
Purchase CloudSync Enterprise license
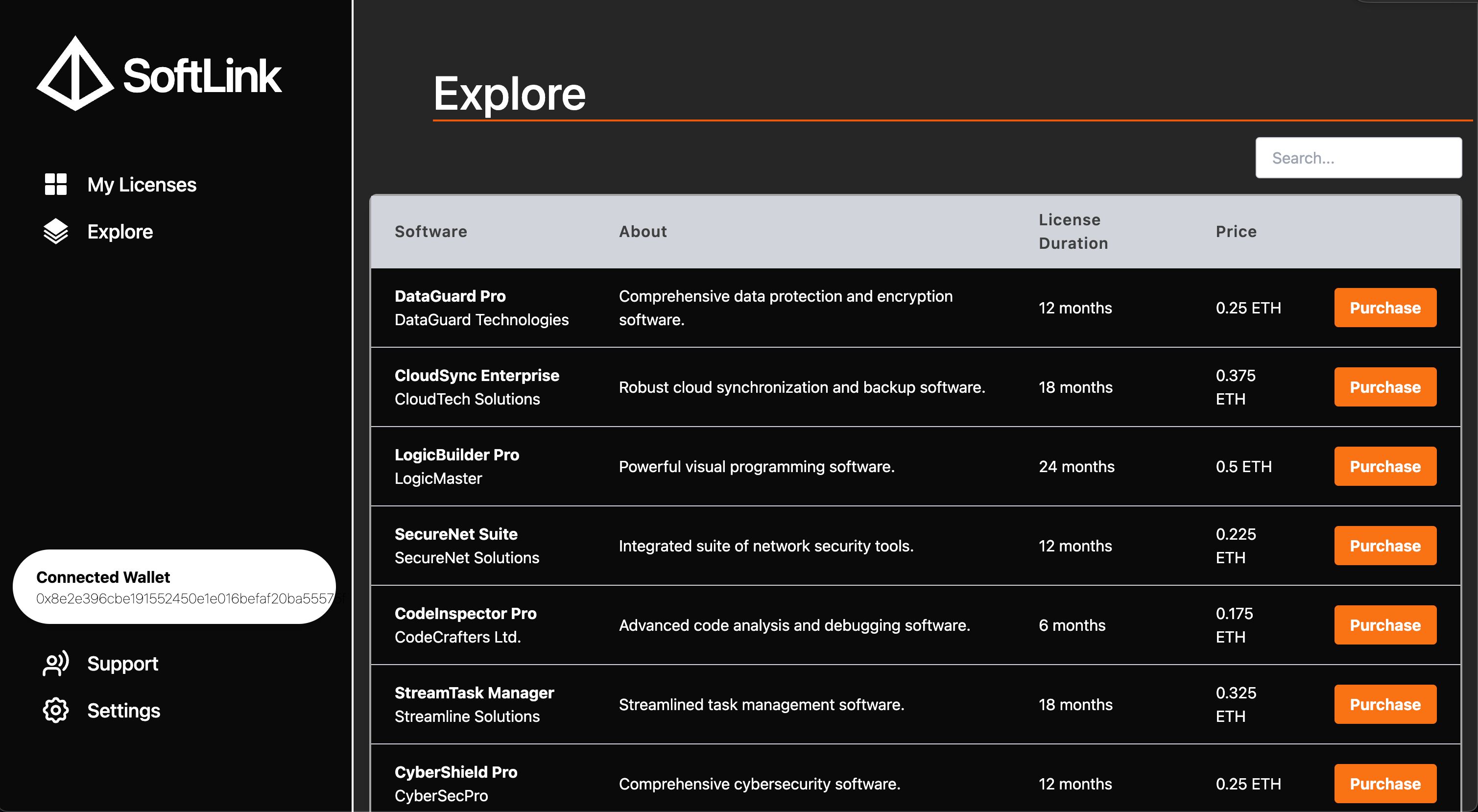tap(1385, 387)
